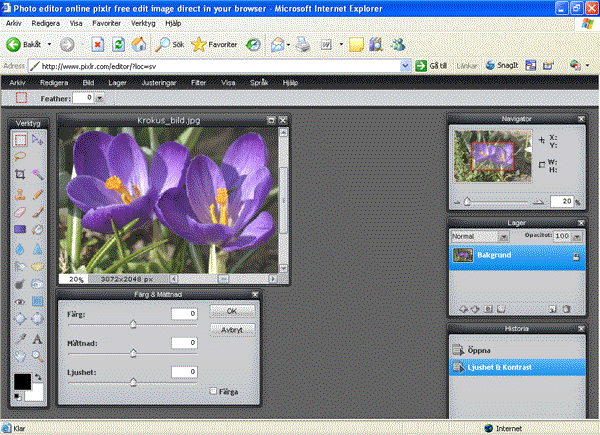Expand the Opacitet dropdown arrow

point(577,236)
